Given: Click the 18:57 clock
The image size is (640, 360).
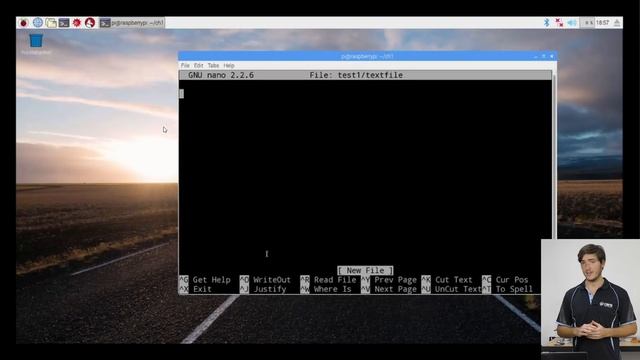Looking at the screenshot, I should click(602, 23).
